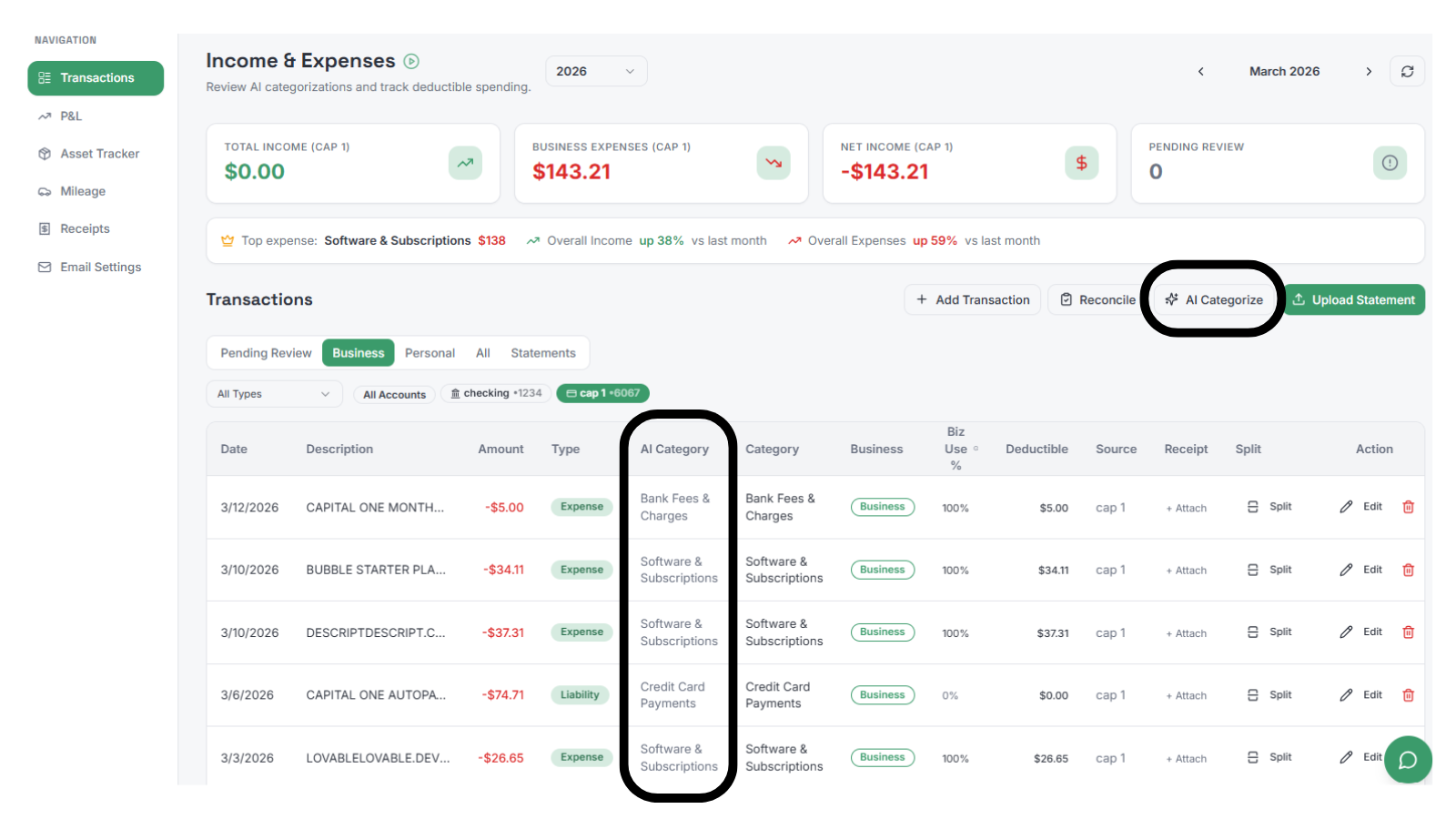Click Upload Statement button
The width and height of the screenshot is (1456, 819).
click(1354, 299)
